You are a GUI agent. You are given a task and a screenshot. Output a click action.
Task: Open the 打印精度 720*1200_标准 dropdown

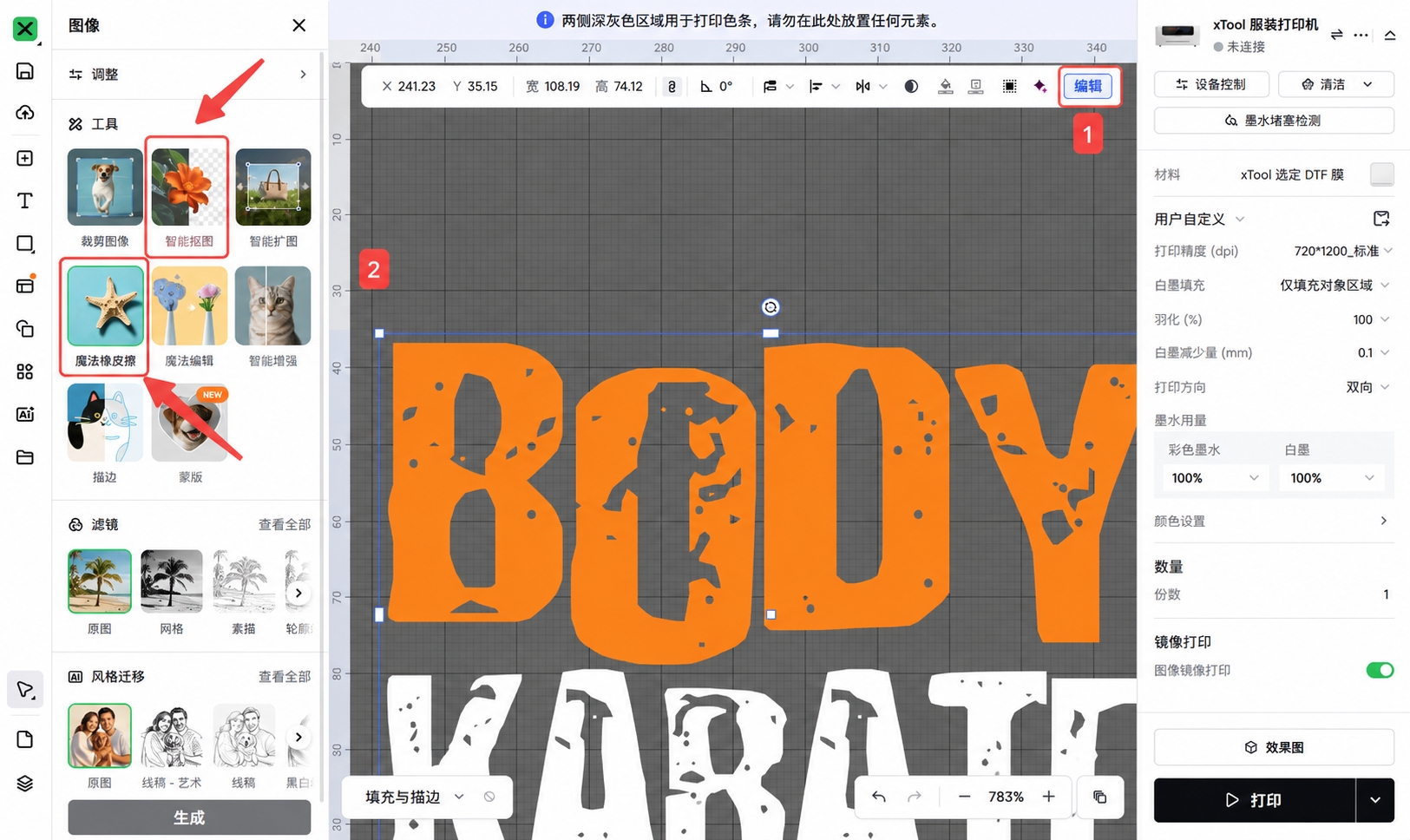1343,251
